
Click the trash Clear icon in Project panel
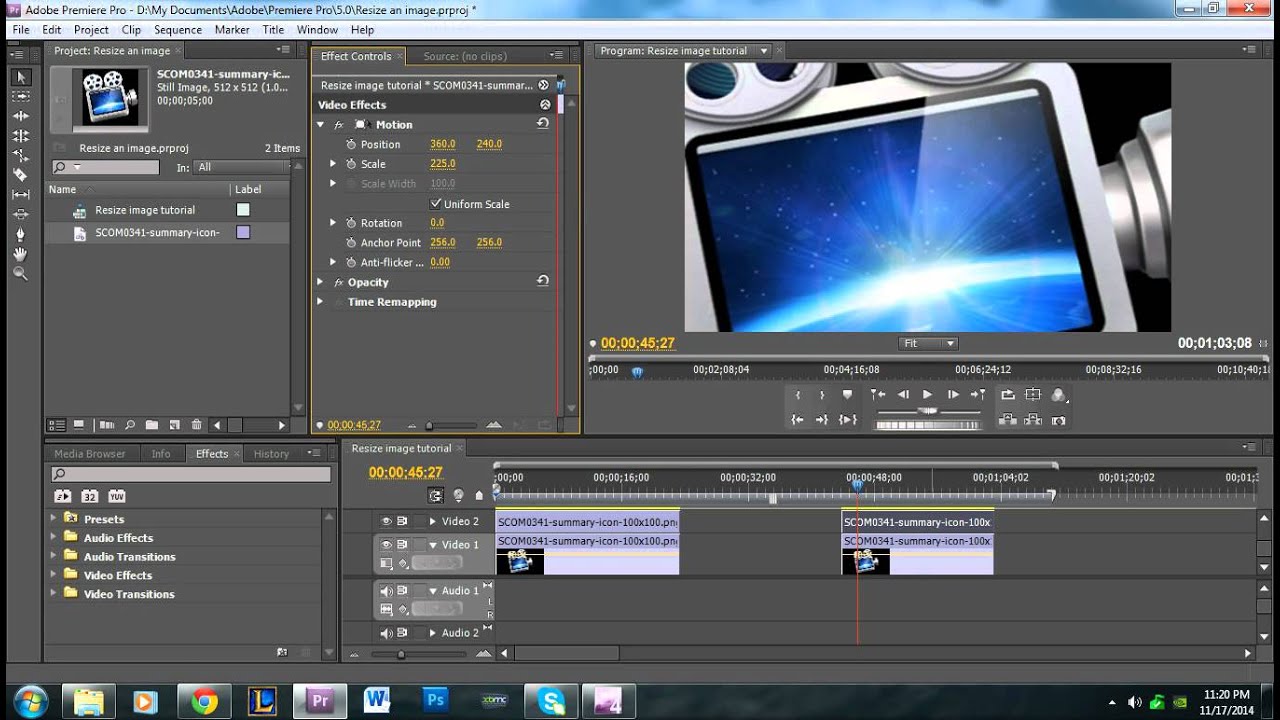coord(196,425)
